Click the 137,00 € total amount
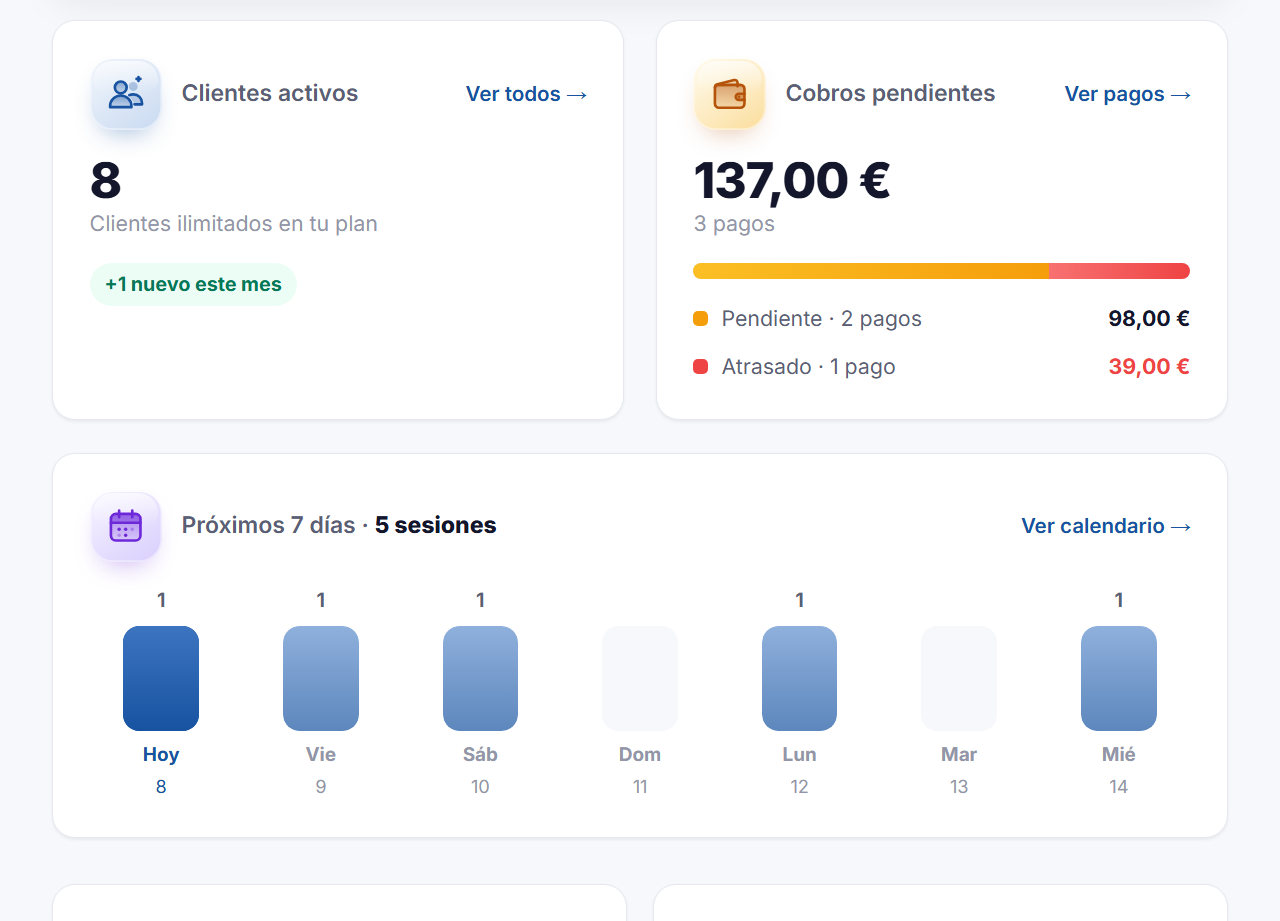Screen dimensions: 1280x921 pos(792,181)
